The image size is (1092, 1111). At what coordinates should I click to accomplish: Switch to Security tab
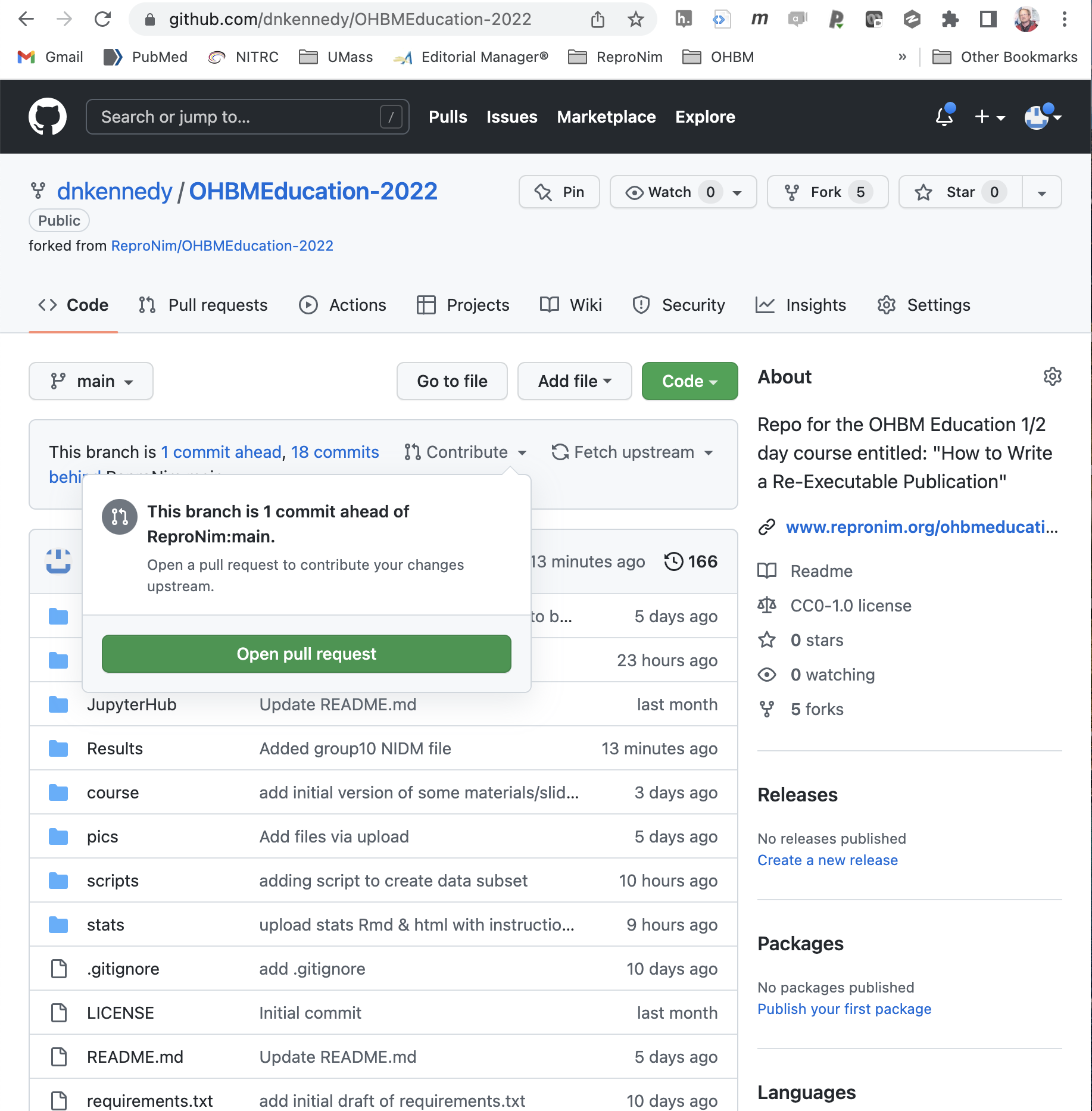[679, 305]
